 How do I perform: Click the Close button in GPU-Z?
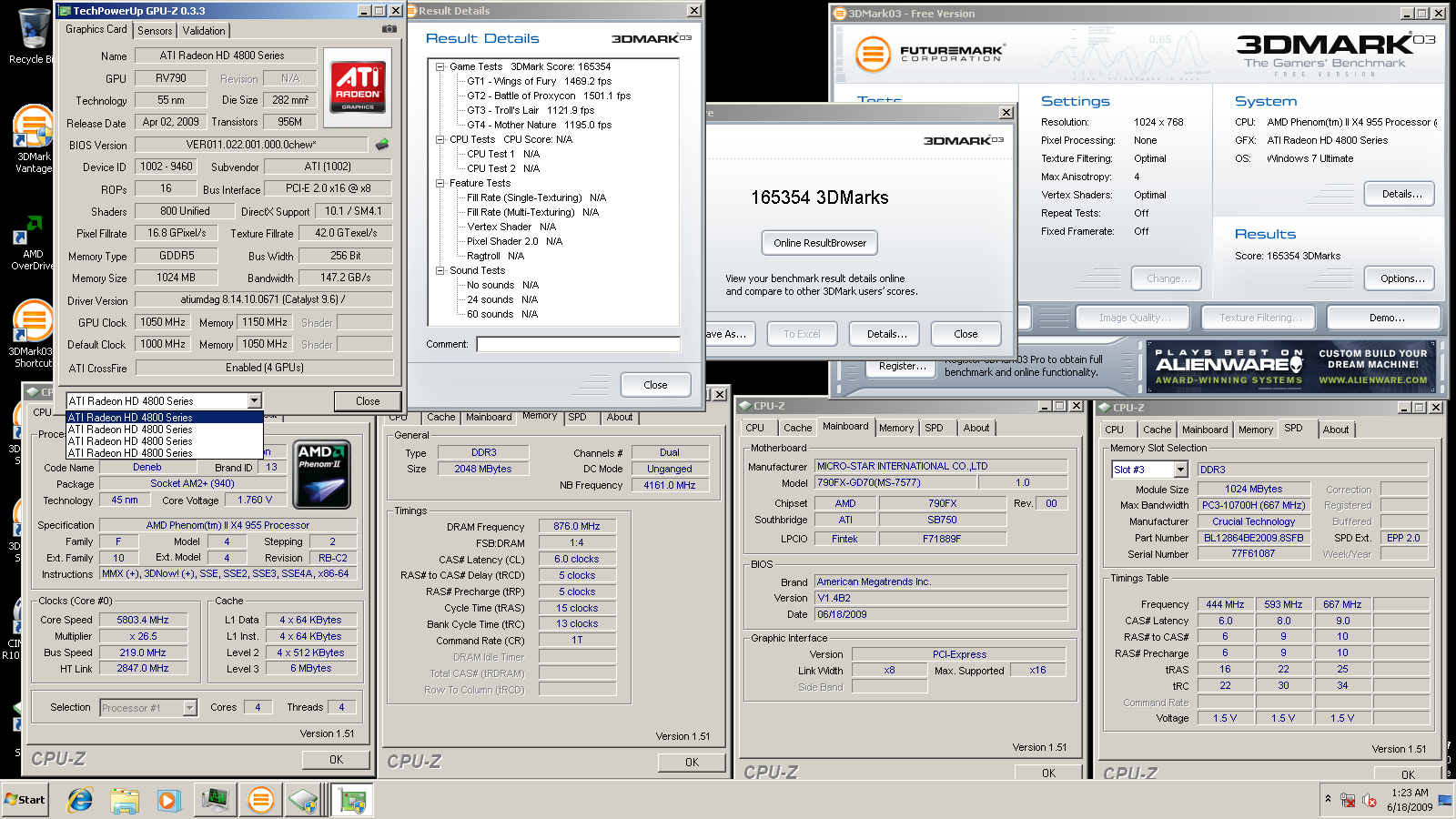[x=368, y=401]
